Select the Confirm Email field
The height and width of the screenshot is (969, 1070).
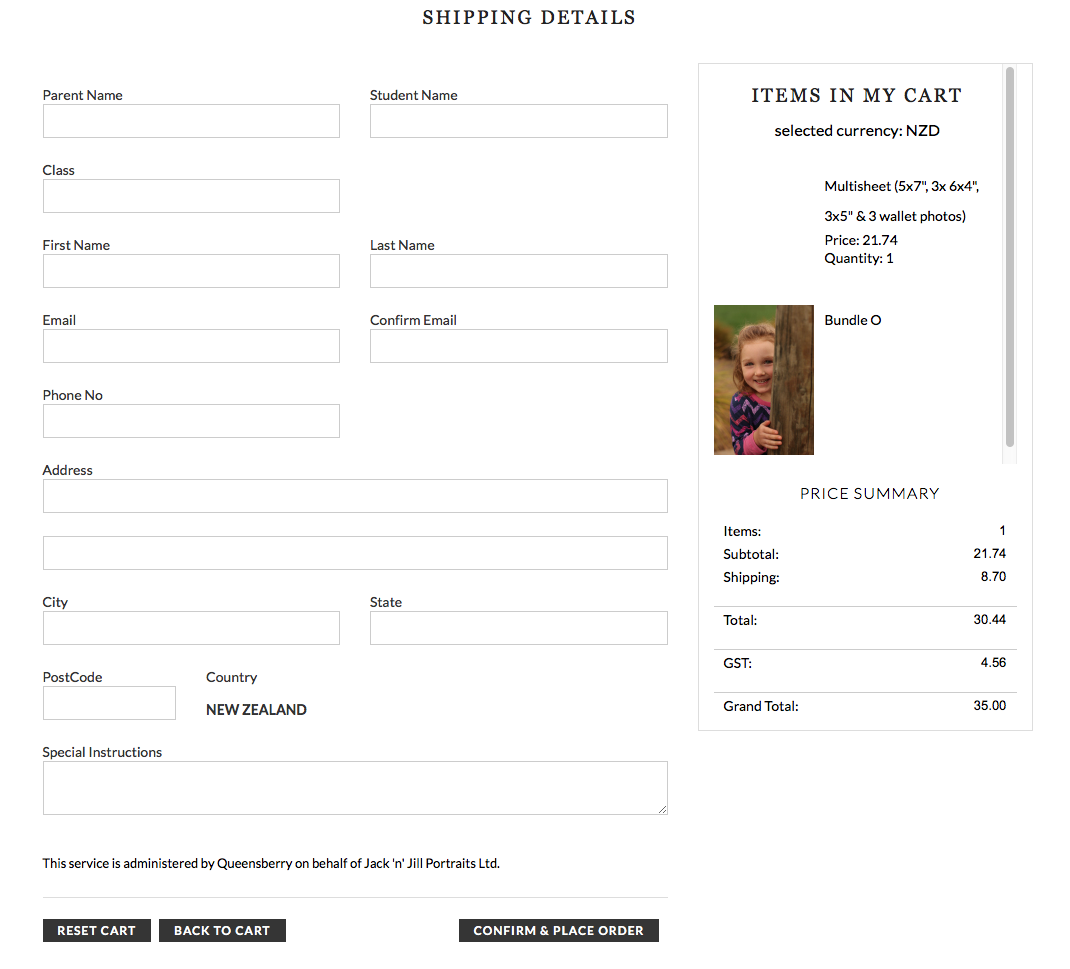[x=518, y=346]
